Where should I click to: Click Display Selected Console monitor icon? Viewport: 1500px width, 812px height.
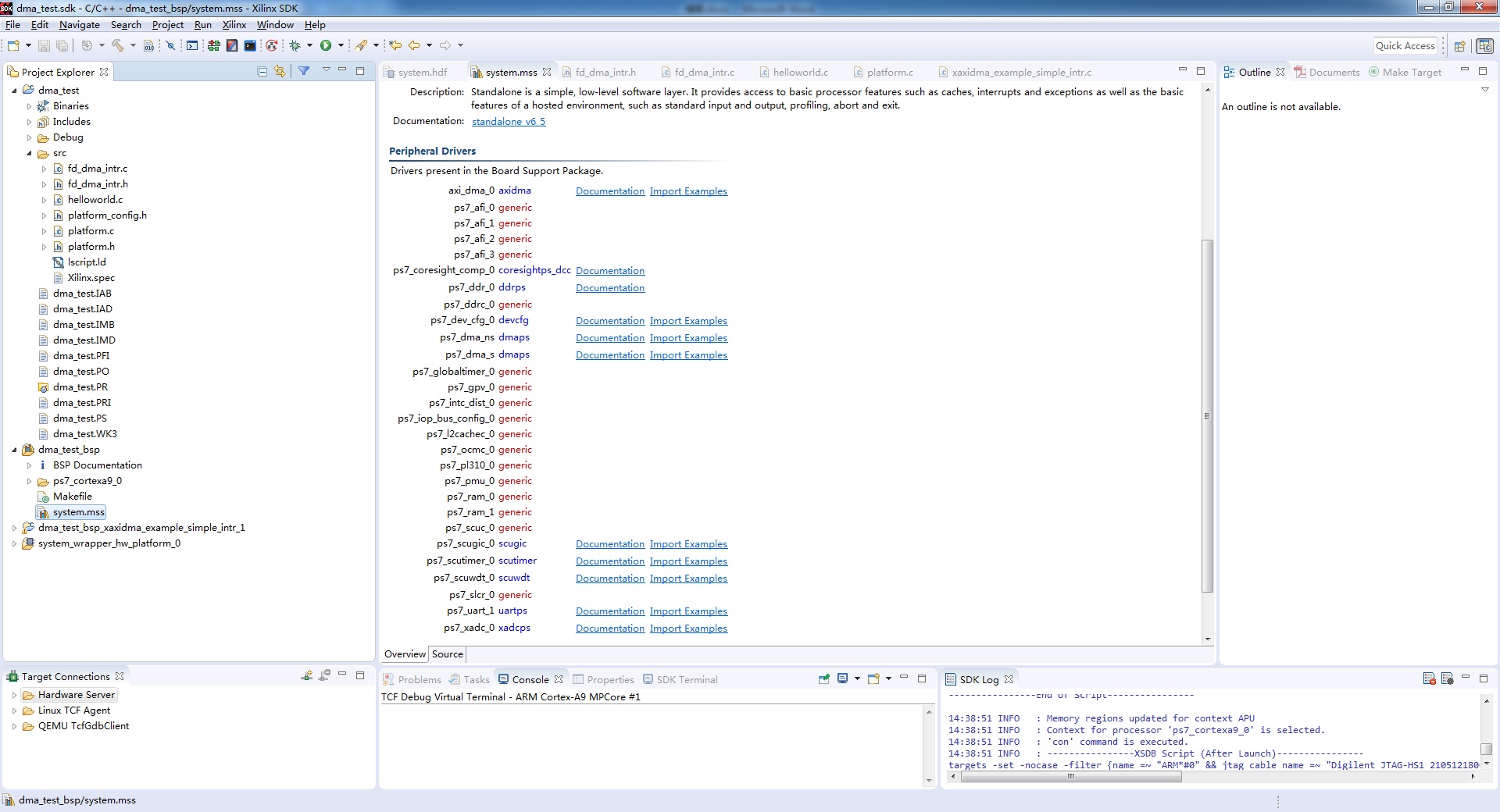click(842, 678)
